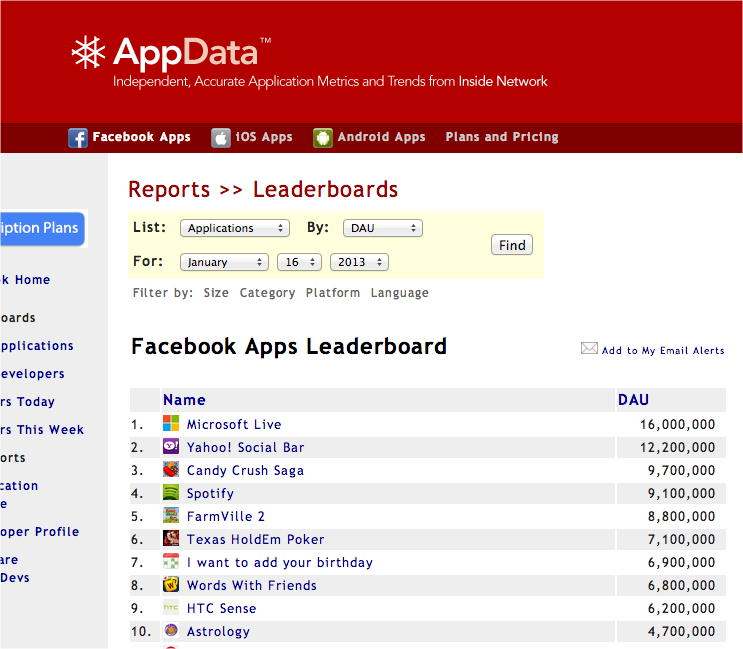The height and width of the screenshot is (649, 743).
Task: Click the Words With Friends app icon
Action: click(171, 584)
